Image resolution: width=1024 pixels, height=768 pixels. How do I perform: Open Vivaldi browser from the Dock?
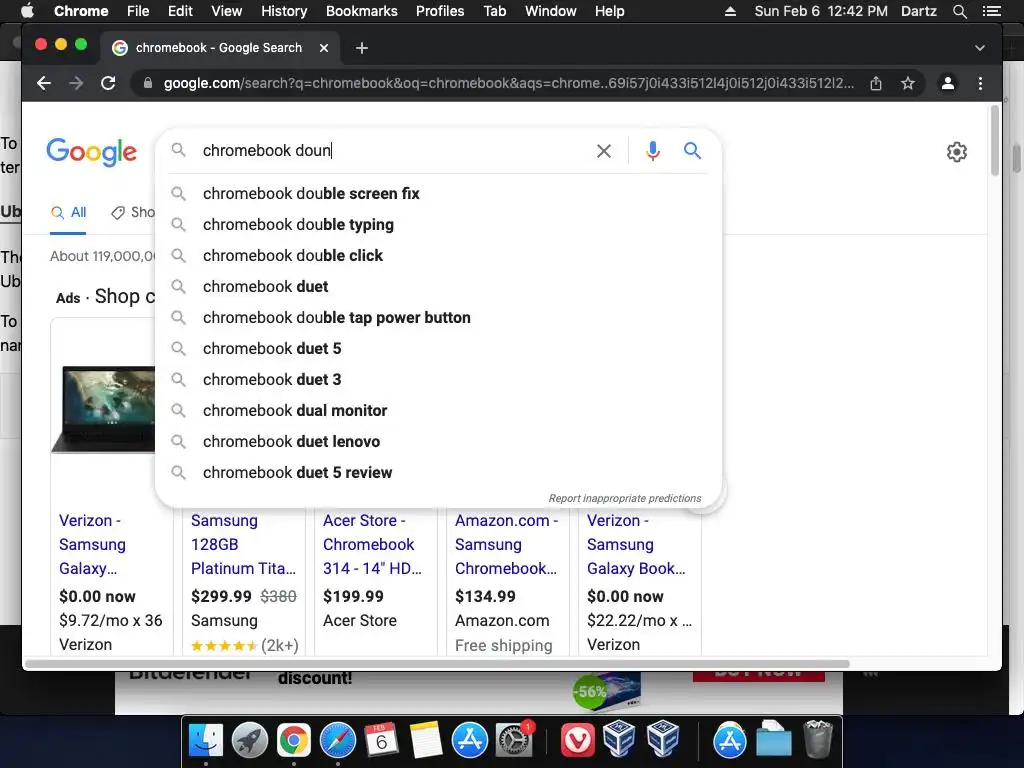point(578,740)
